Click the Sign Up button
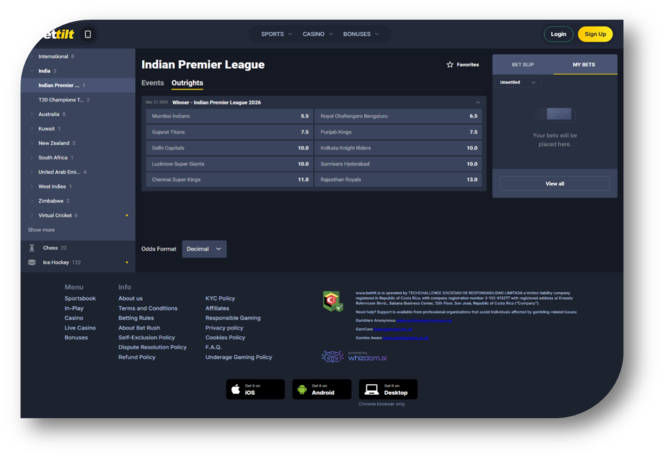This screenshot has width=665, height=458. pos(595,34)
